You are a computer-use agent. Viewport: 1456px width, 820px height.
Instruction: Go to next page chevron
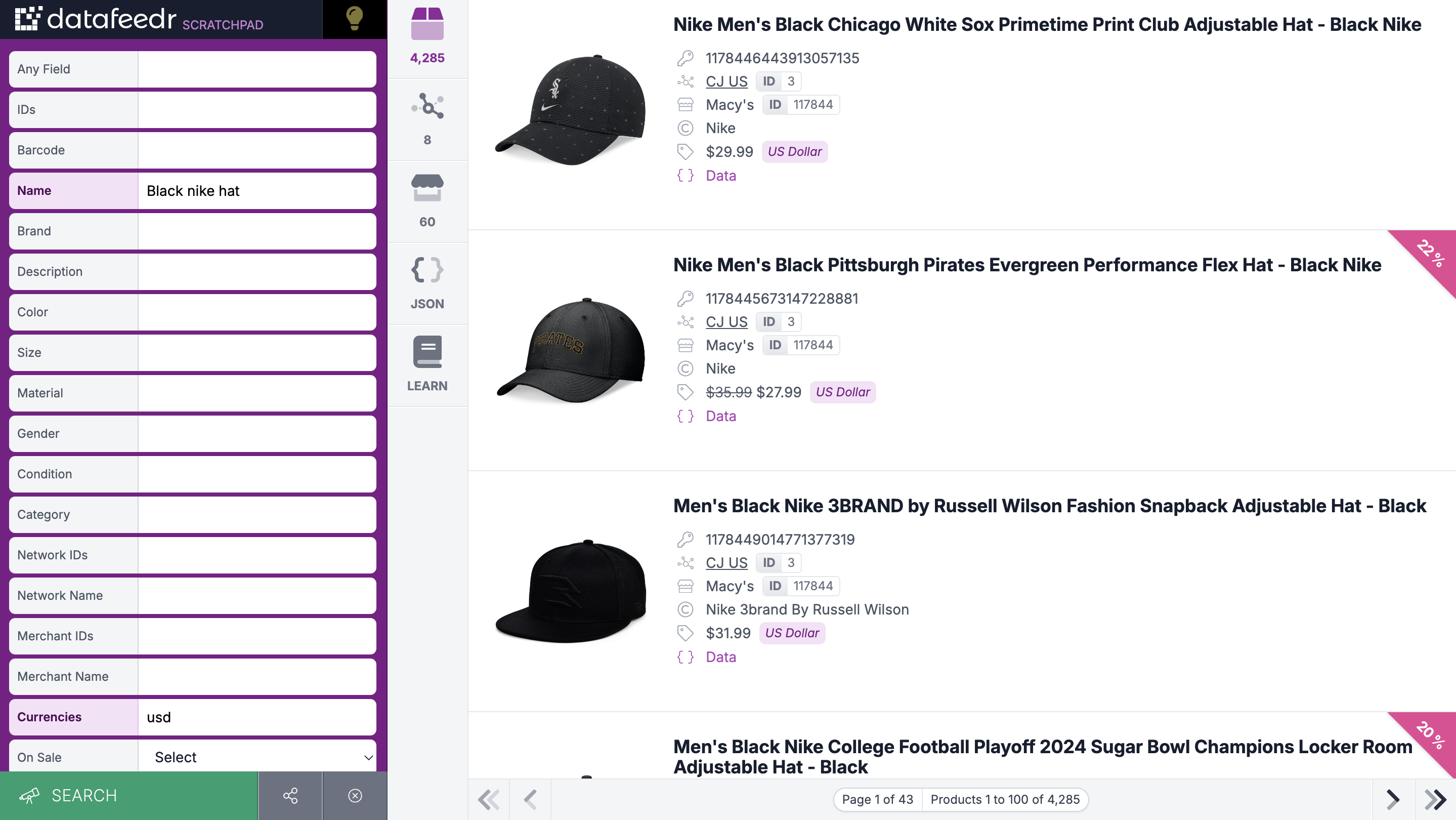1393,799
